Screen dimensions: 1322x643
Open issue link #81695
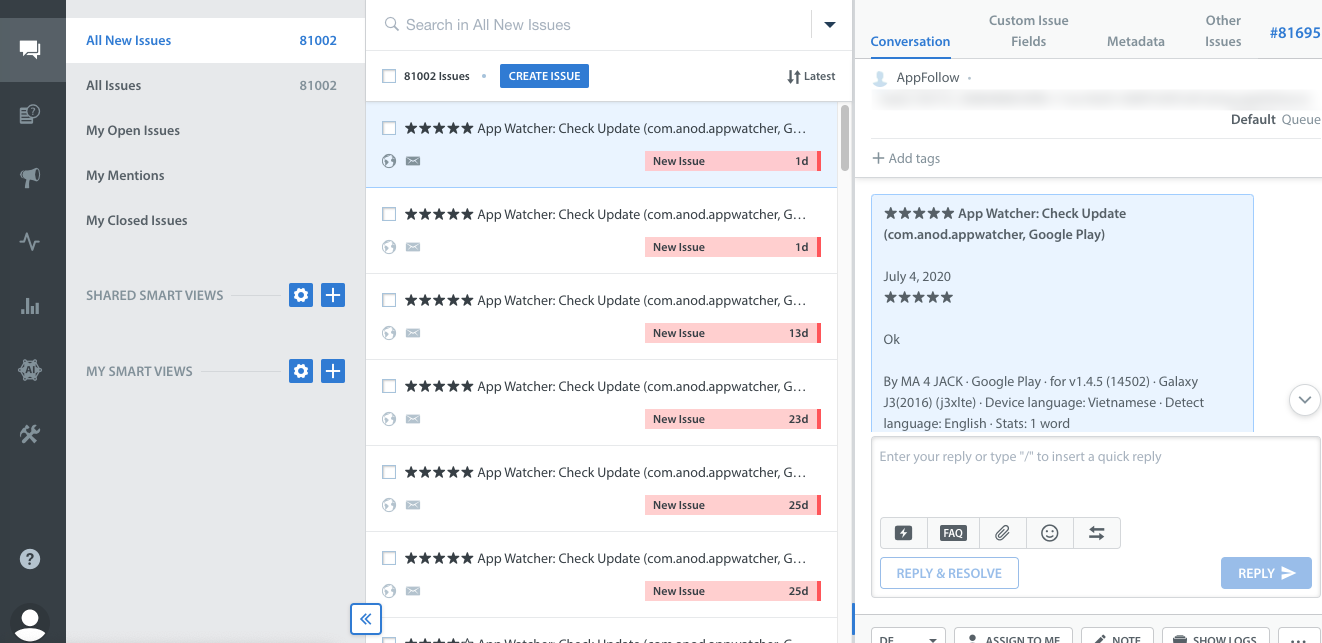point(1295,33)
